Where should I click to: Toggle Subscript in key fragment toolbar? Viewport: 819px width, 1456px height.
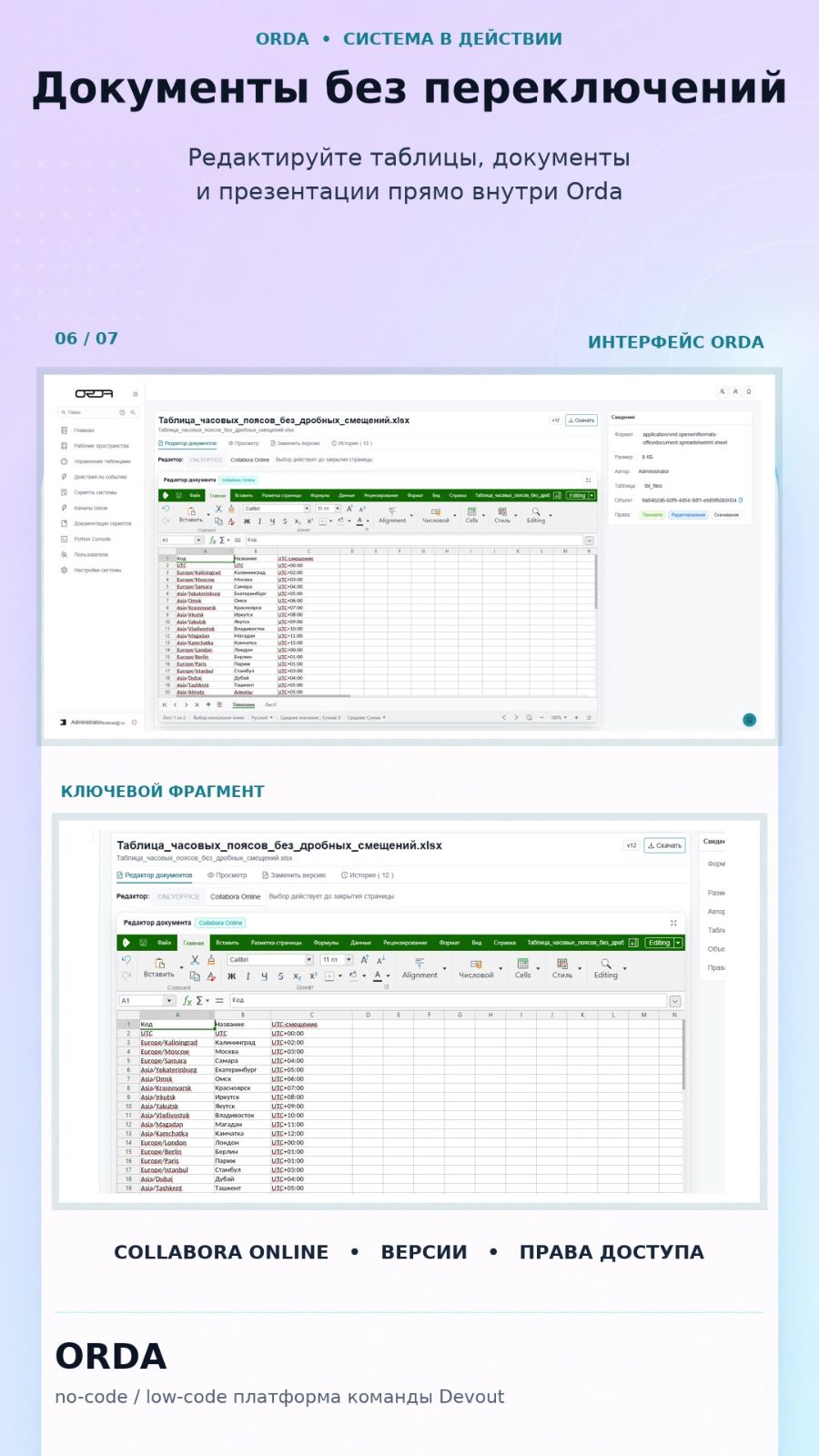click(x=297, y=976)
